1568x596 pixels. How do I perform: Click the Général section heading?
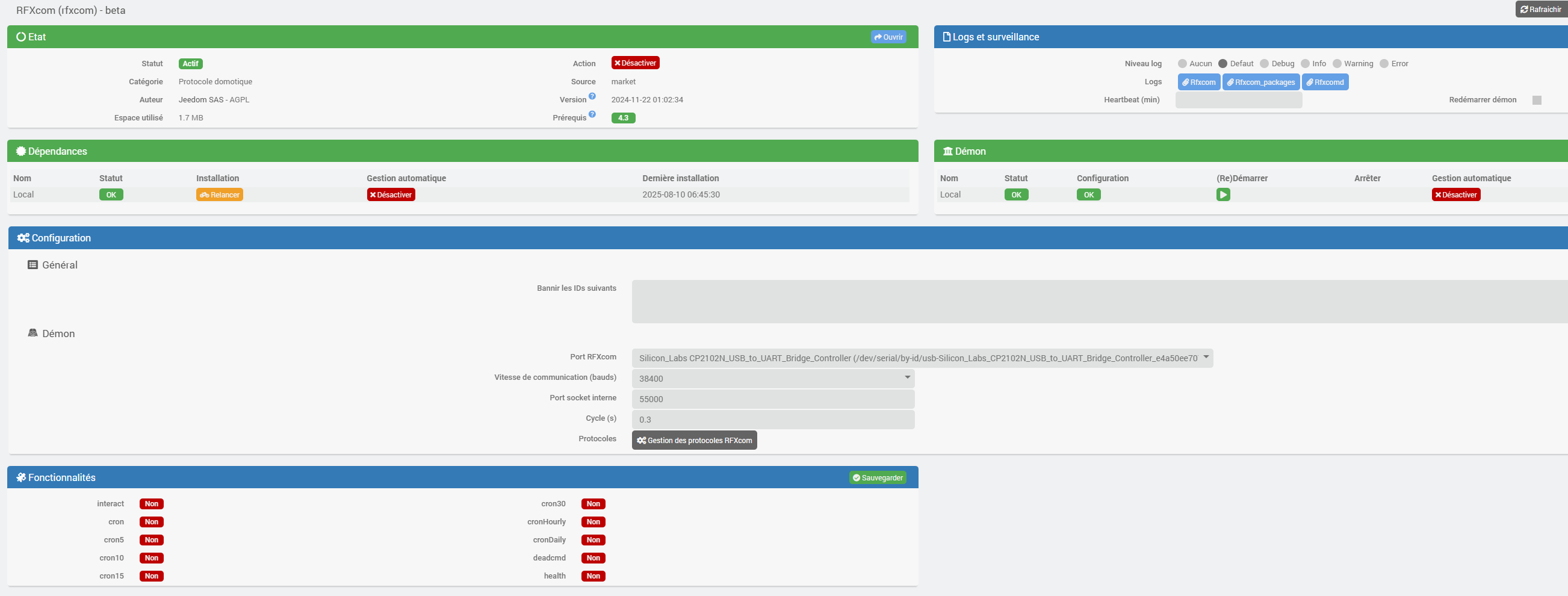pyautogui.click(x=53, y=265)
